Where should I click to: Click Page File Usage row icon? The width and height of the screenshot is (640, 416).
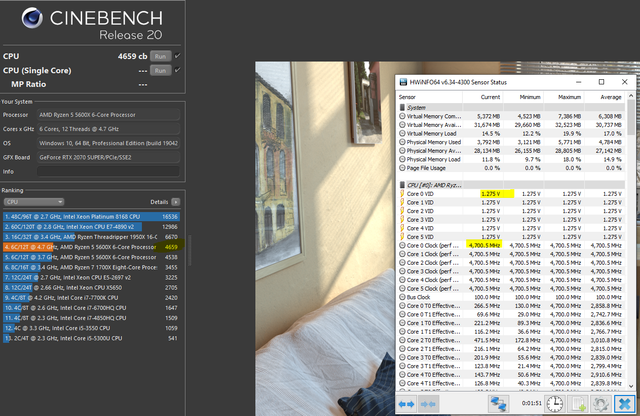(402, 168)
